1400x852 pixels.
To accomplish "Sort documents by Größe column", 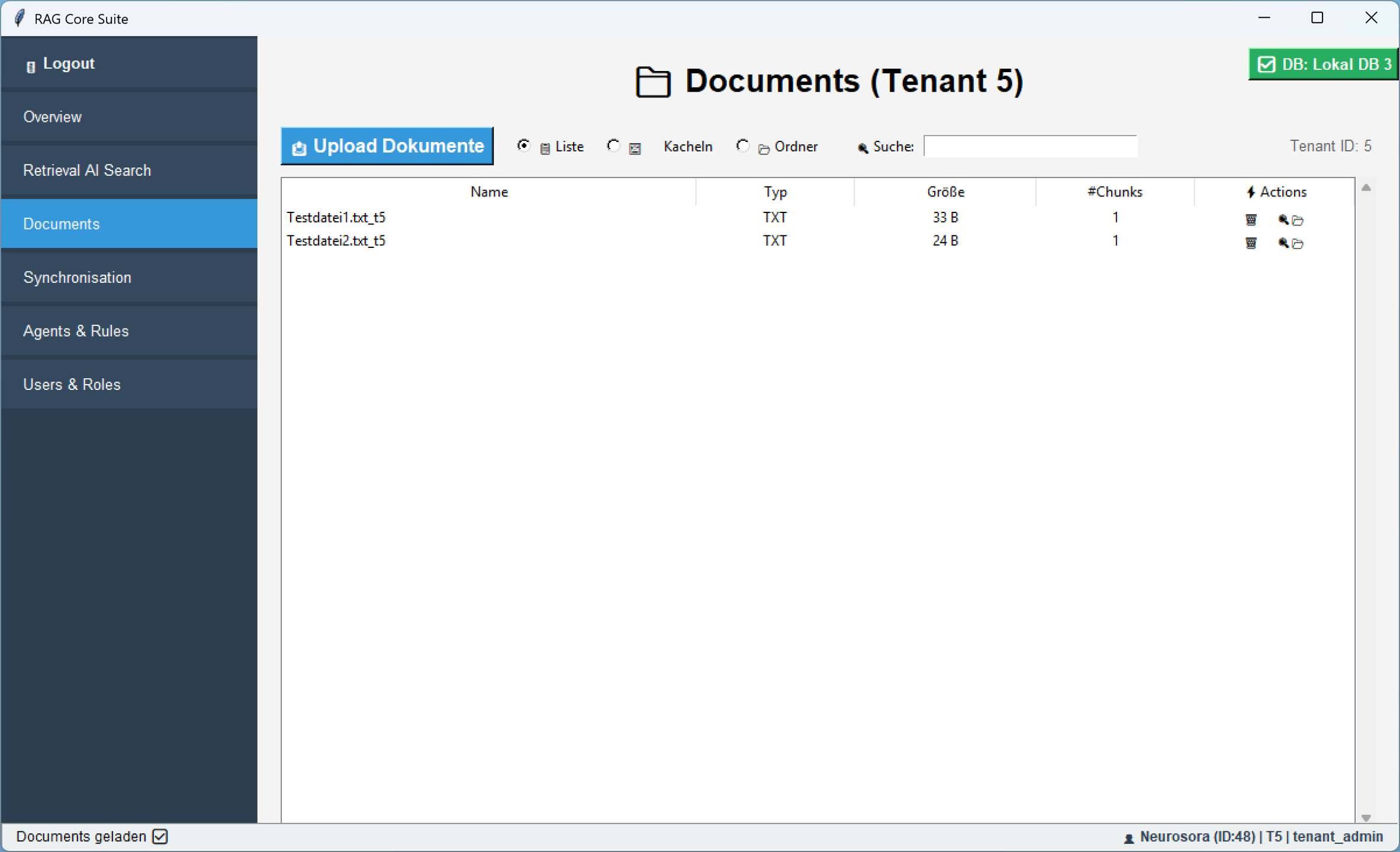I will pos(945,192).
